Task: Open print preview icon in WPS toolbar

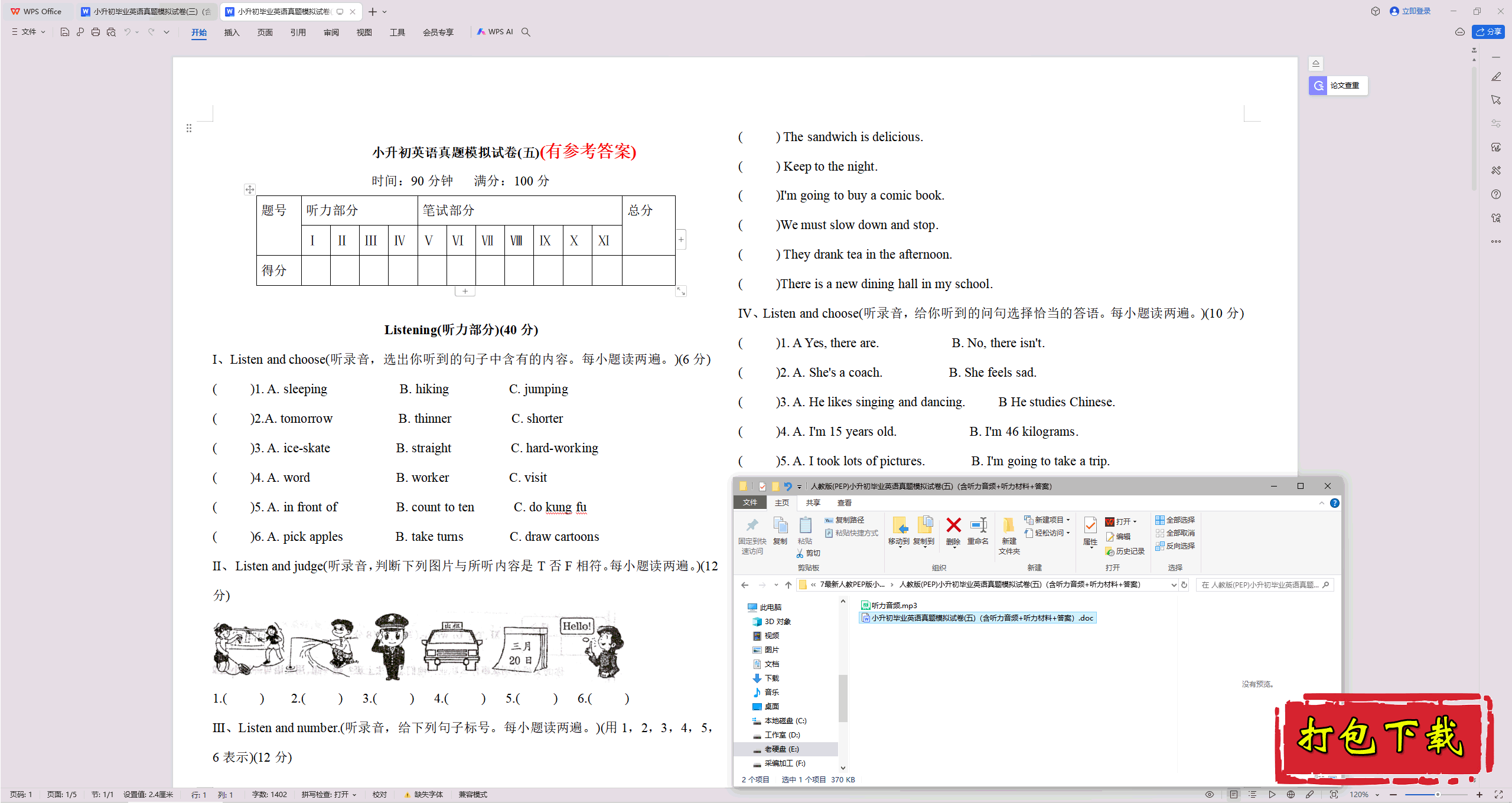Action: point(111,32)
